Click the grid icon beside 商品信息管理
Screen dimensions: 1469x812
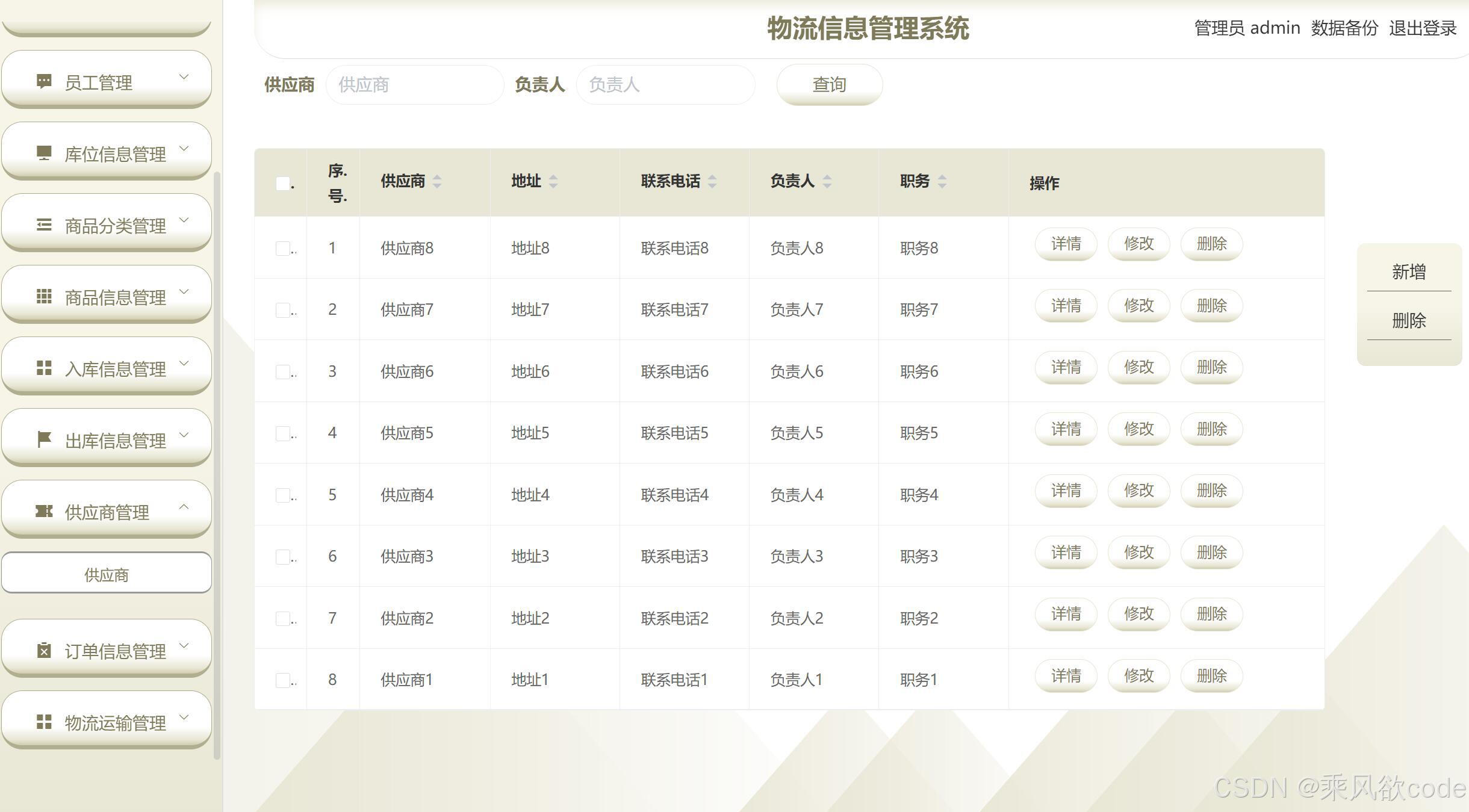click(44, 296)
